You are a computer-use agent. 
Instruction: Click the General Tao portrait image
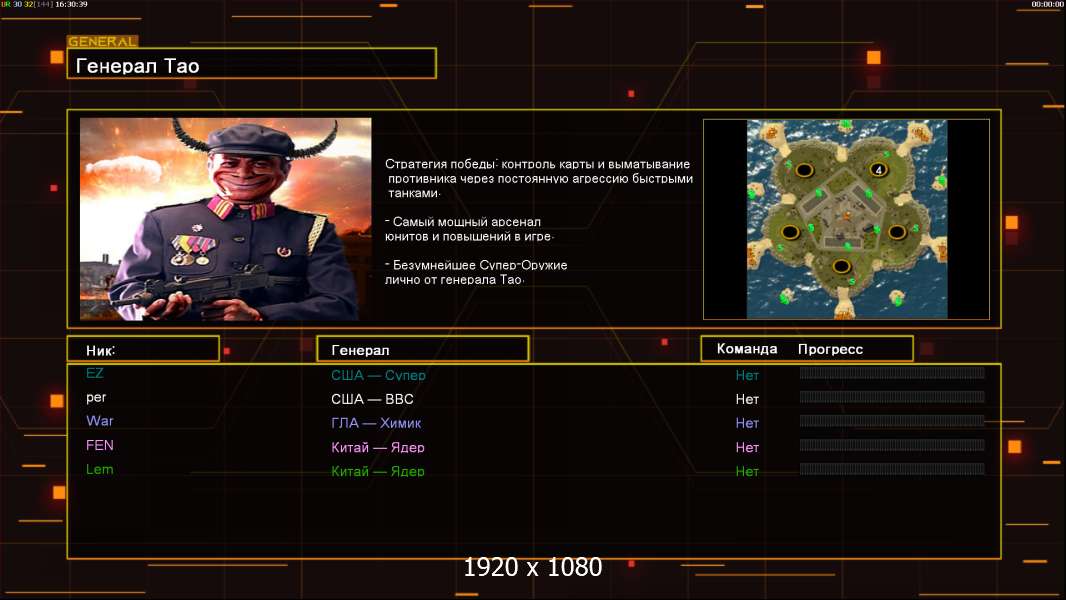226,219
